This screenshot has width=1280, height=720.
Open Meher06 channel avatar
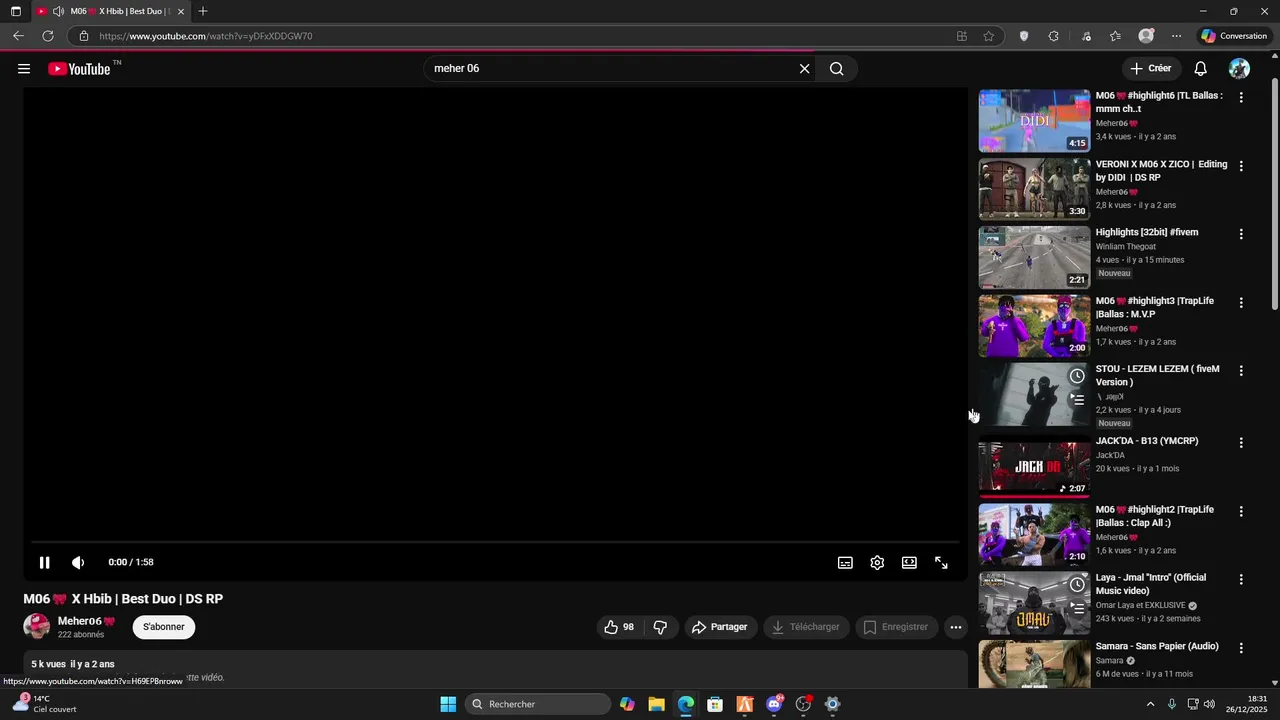point(37,627)
